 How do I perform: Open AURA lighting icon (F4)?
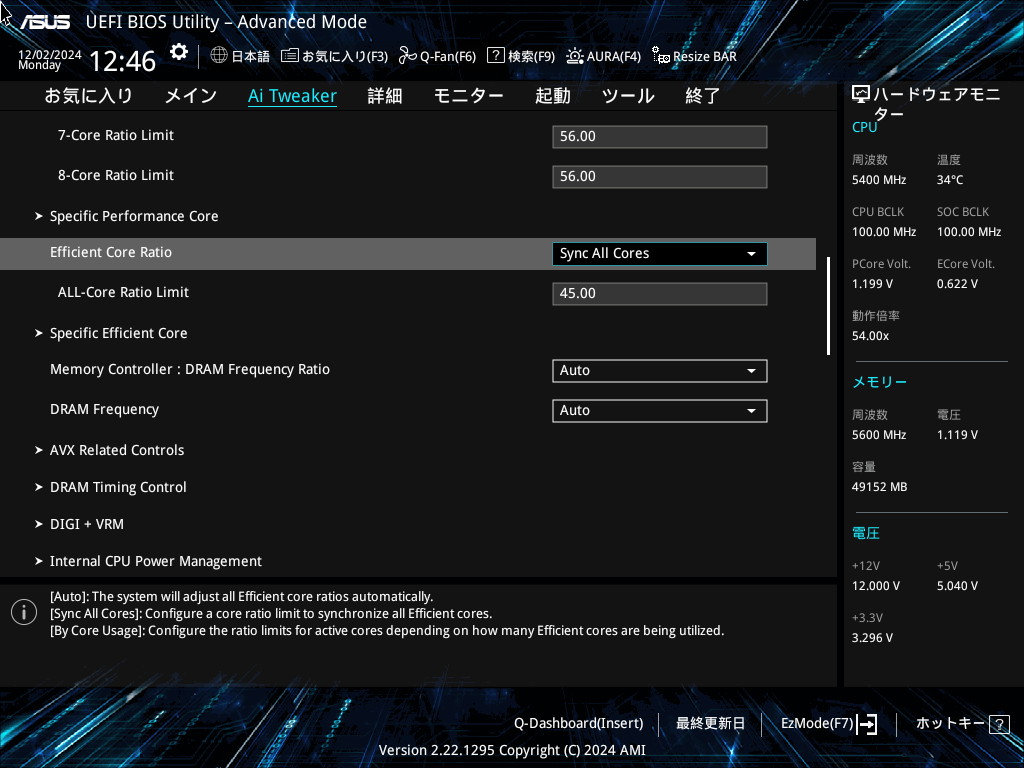[575, 56]
